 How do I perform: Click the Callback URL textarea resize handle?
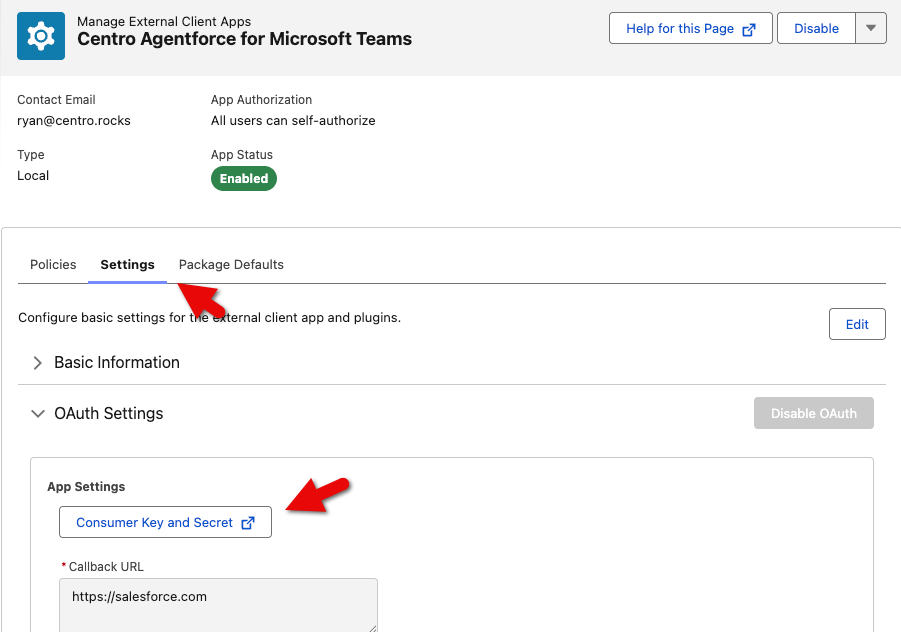coord(372,627)
